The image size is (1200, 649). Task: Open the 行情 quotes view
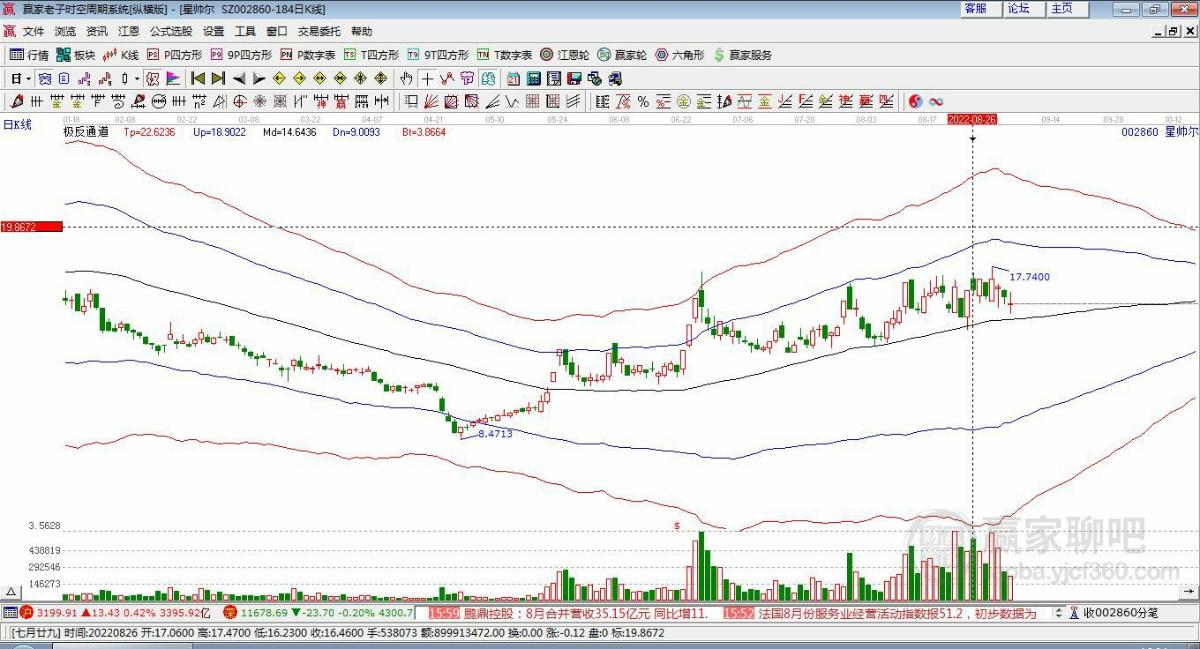pyautogui.click(x=29, y=55)
